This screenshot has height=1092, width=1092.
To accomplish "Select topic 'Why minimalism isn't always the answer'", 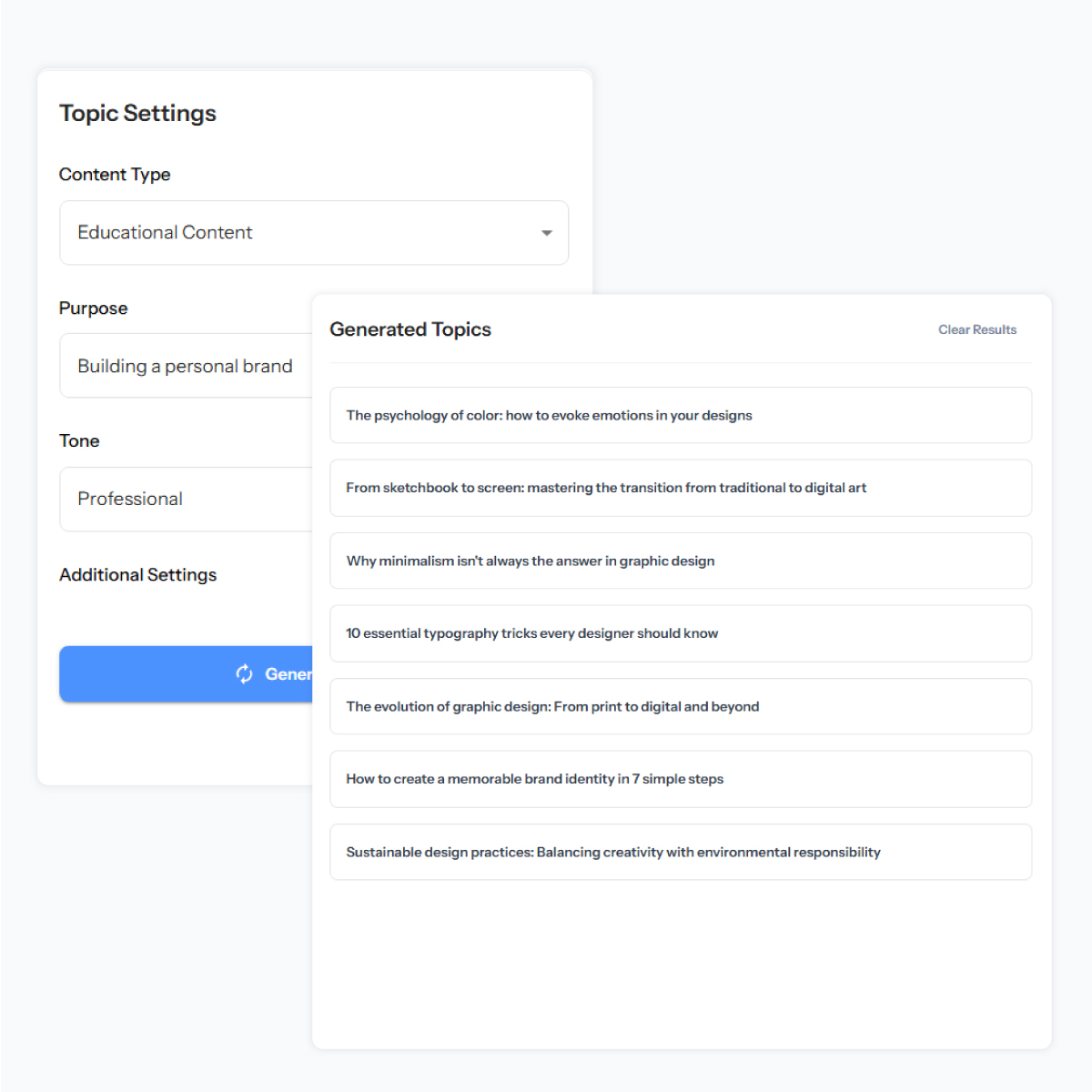I will click(681, 561).
